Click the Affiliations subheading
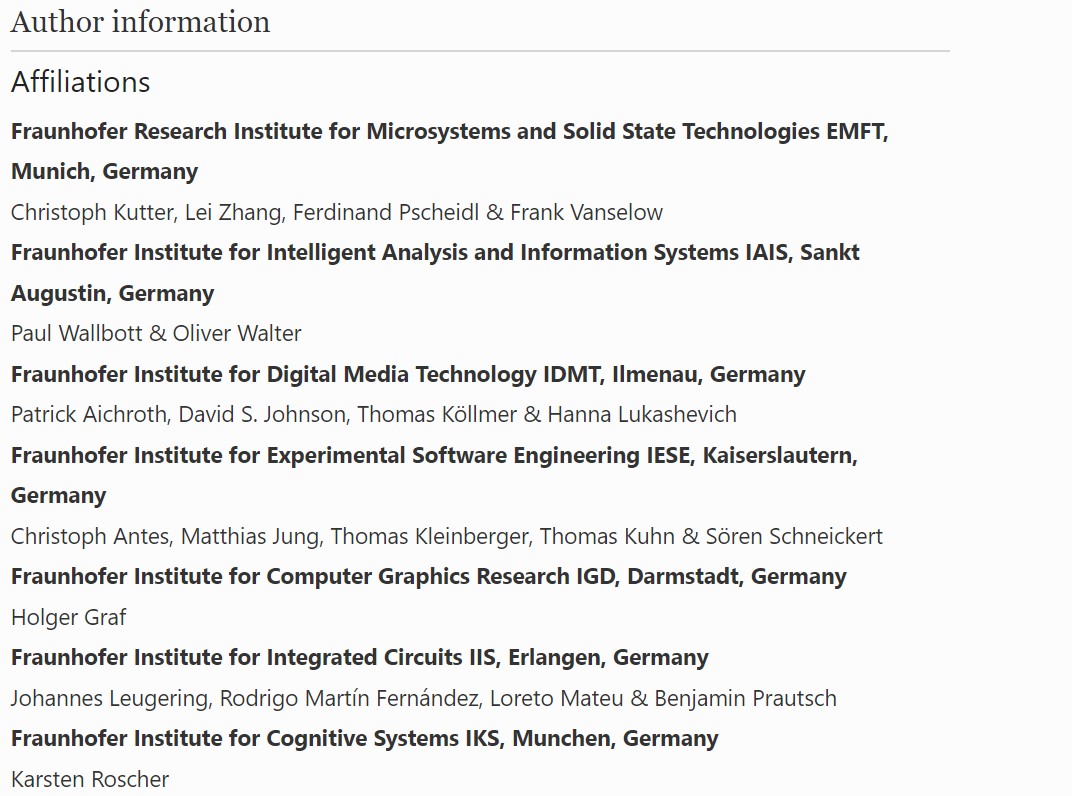 pyautogui.click(x=80, y=82)
